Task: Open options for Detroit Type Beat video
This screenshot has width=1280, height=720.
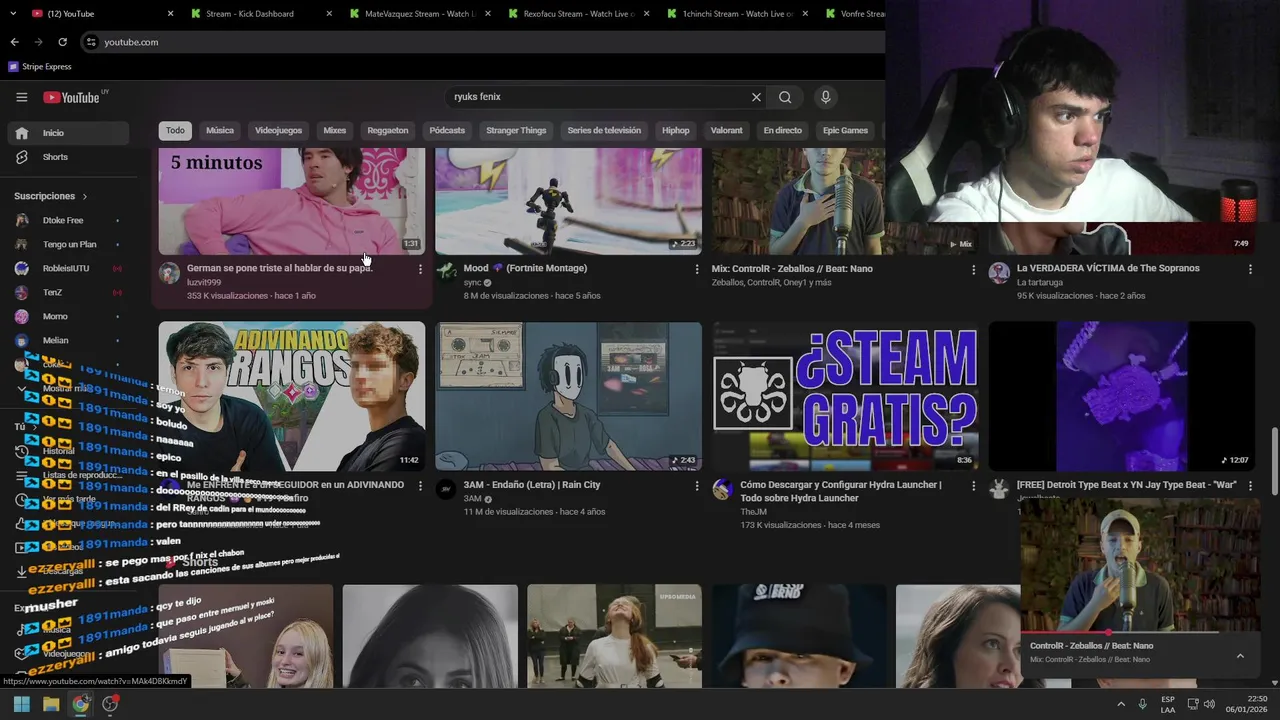Action: click(x=1250, y=486)
